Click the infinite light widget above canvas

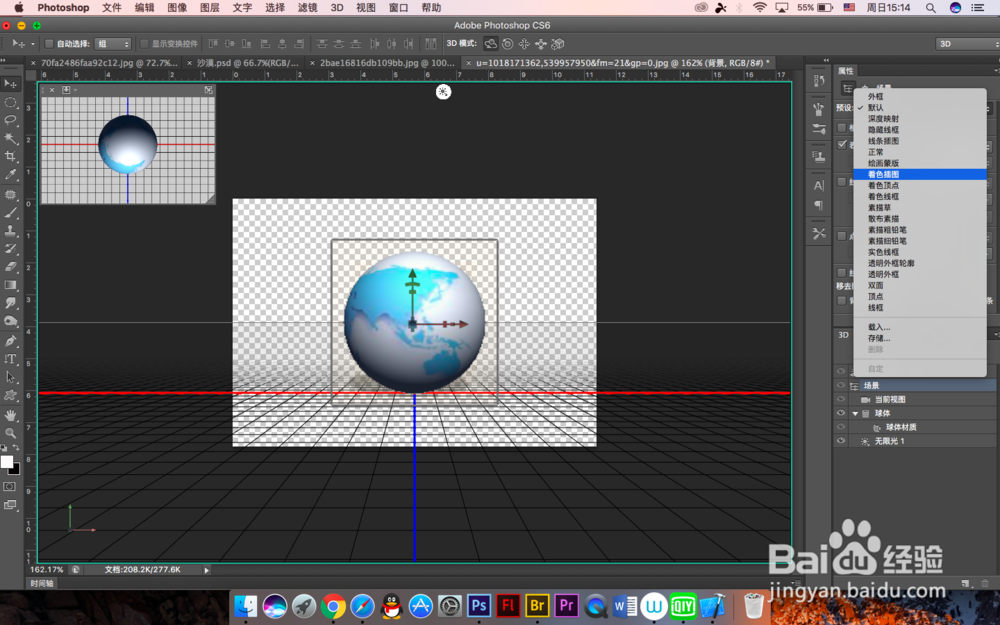[x=443, y=92]
